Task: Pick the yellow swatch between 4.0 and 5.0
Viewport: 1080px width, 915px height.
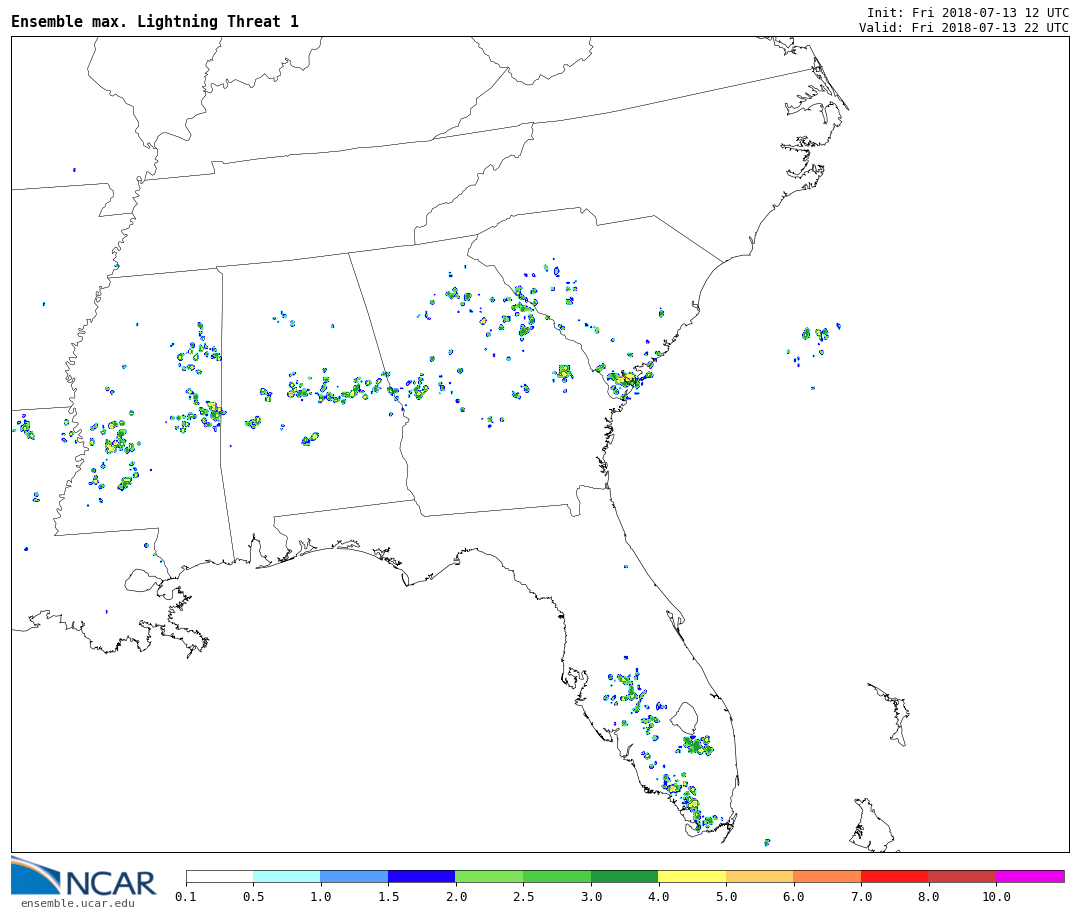Action: click(x=692, y=876)
